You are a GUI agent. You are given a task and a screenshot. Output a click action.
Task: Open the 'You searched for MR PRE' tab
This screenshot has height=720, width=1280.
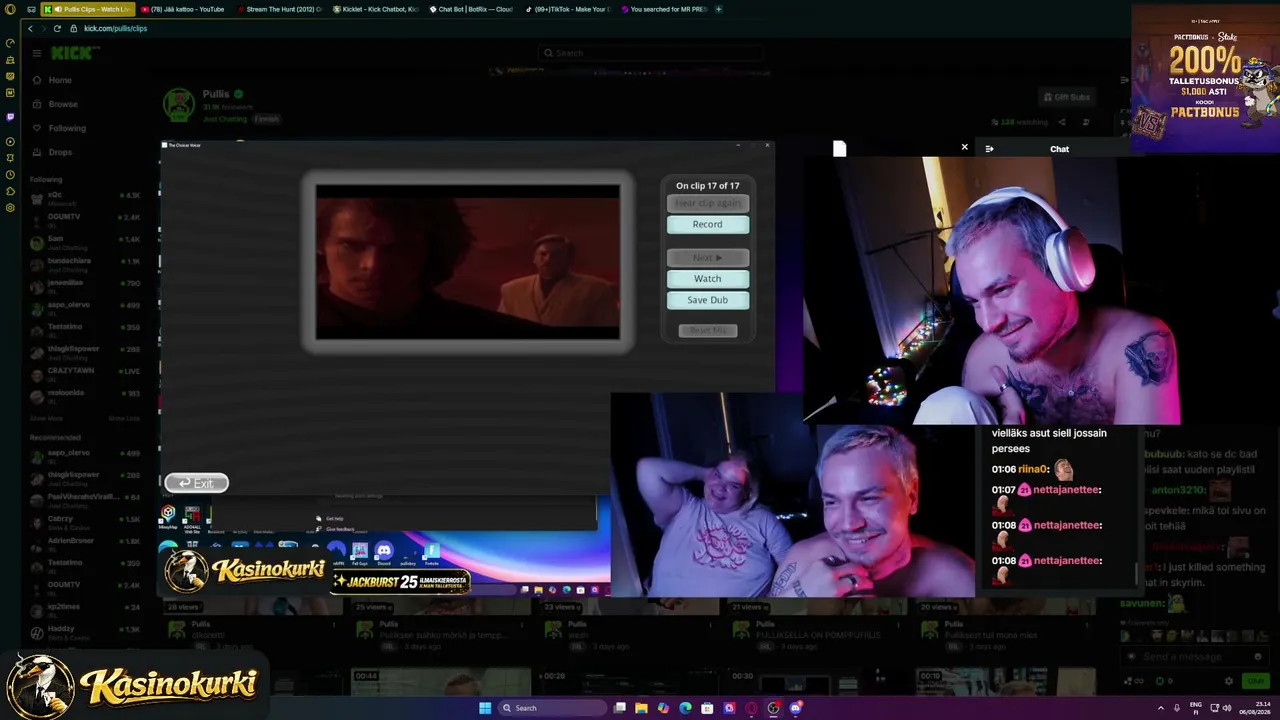point(664,9)
